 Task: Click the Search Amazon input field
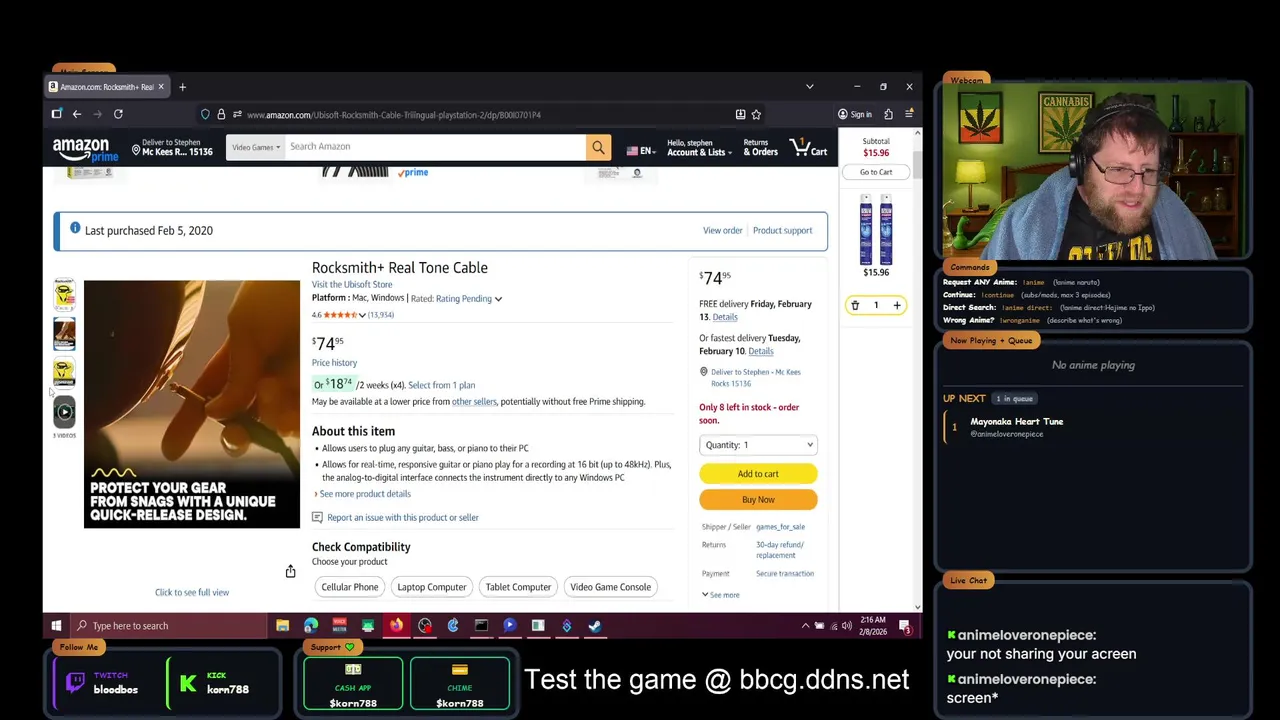tap(435, 147)
